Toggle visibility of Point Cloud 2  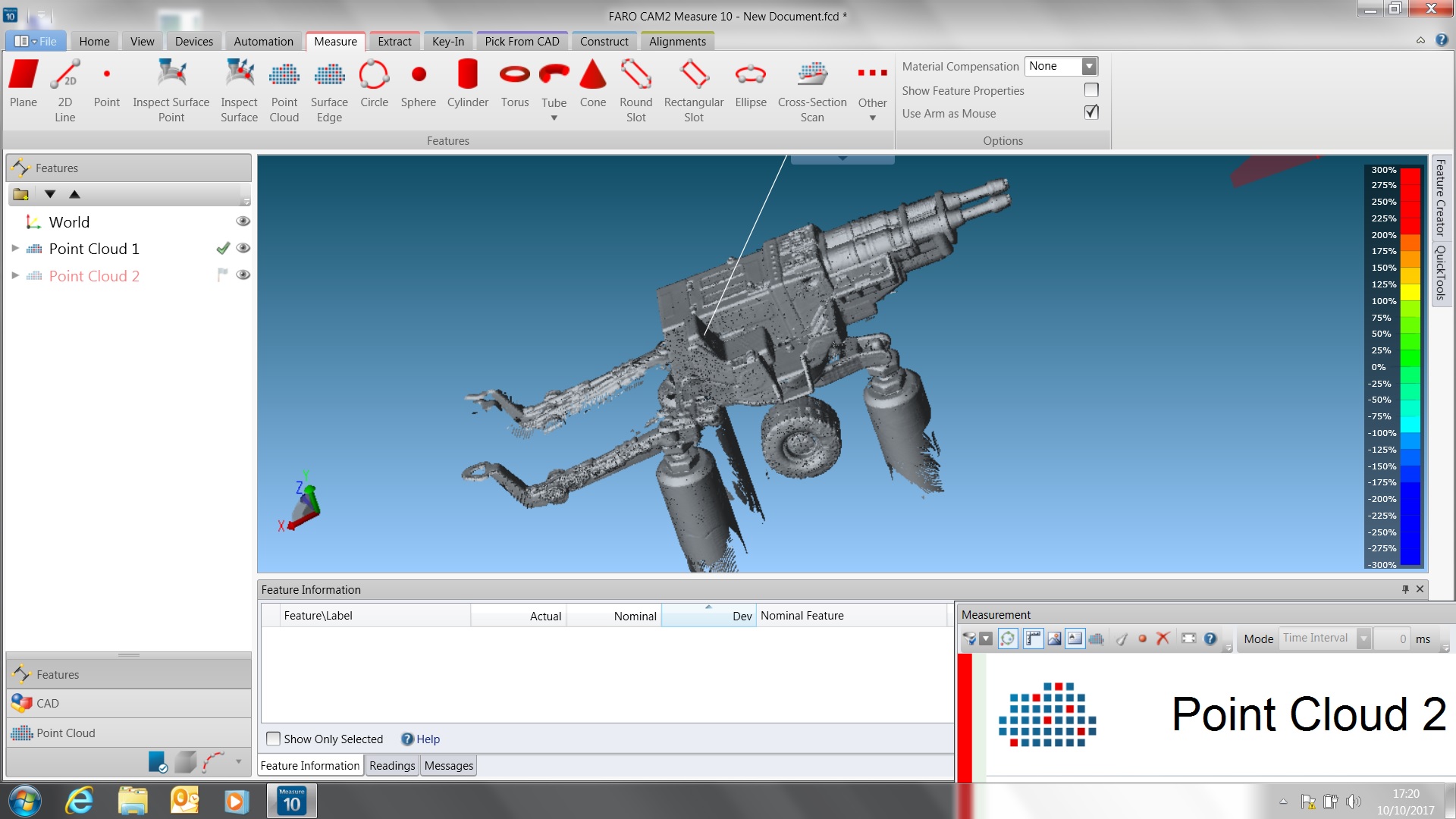coord(243,275)
